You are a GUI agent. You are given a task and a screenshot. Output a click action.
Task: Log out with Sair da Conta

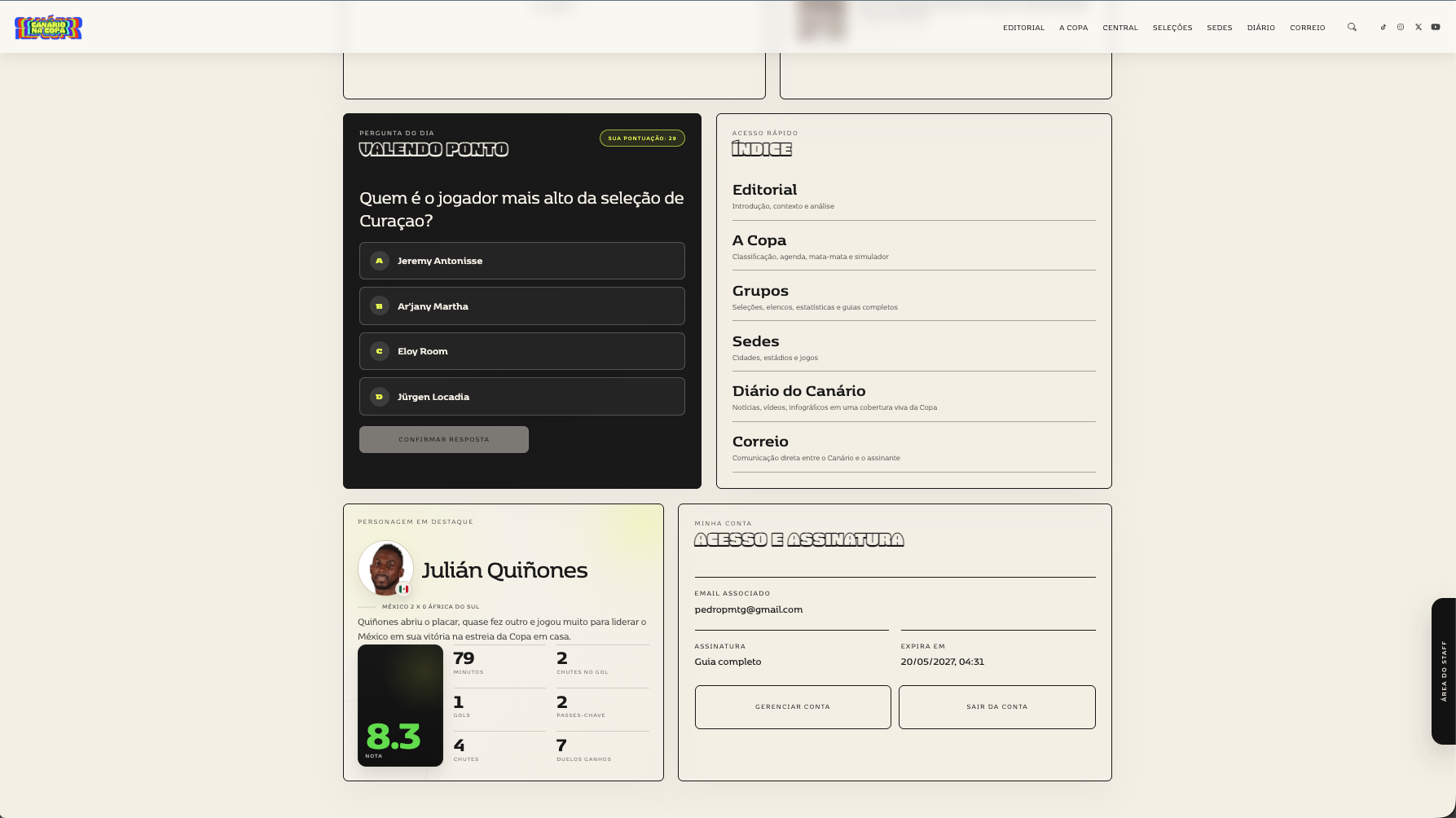pyautogui.click(x=997, y=707)
